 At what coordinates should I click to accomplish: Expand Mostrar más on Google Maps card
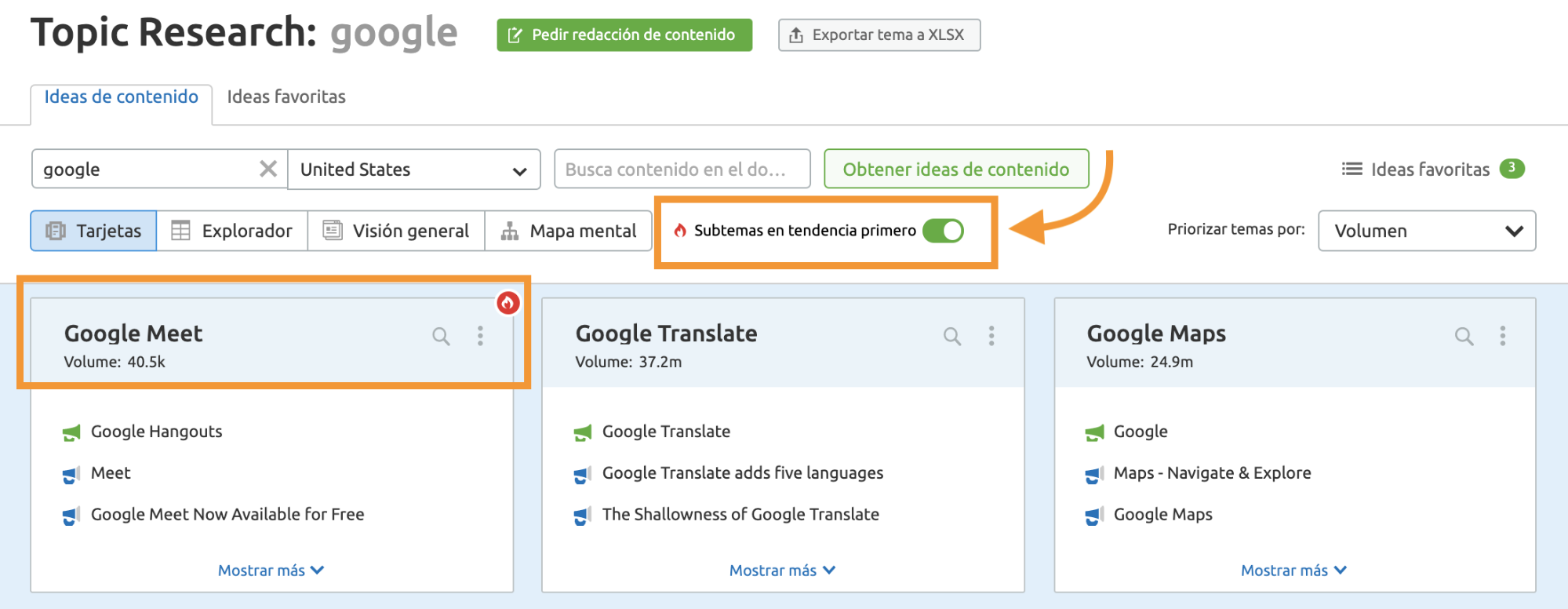click(1293, 571)
